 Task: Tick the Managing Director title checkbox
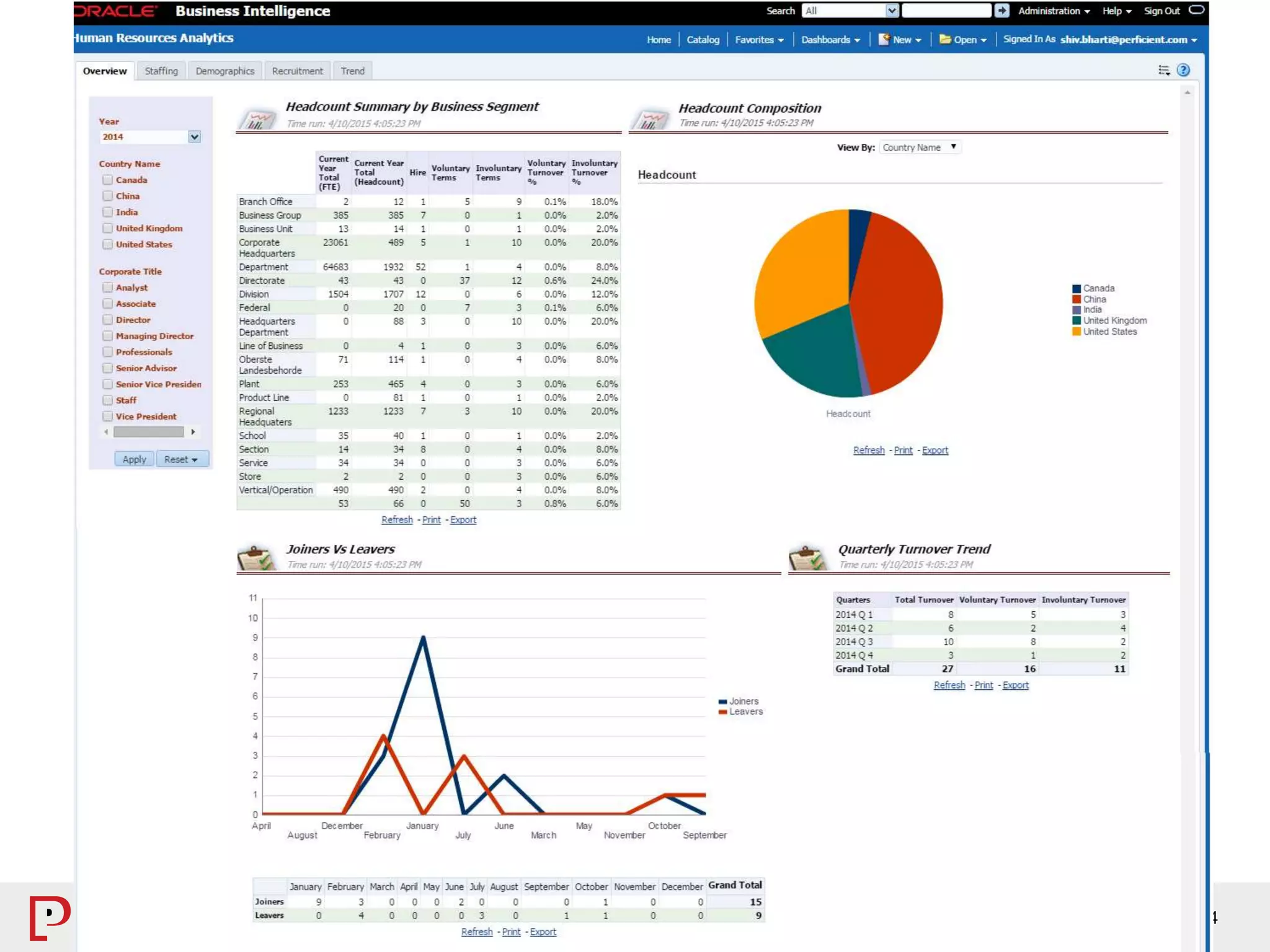(108, 336)
